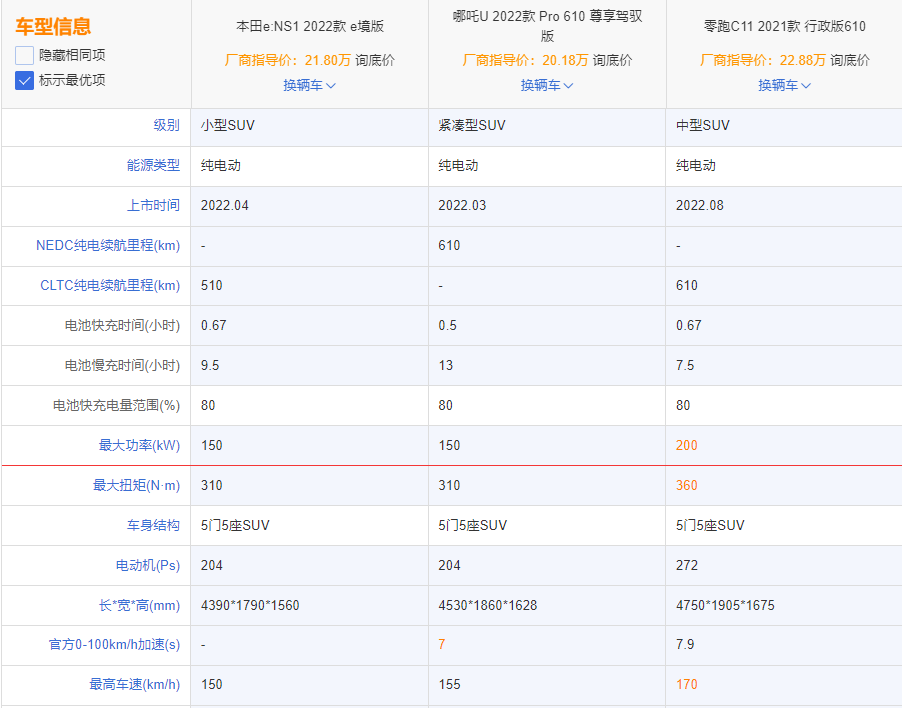
Task: Click the 级别 row label
Action: click(x=166, y=125)
